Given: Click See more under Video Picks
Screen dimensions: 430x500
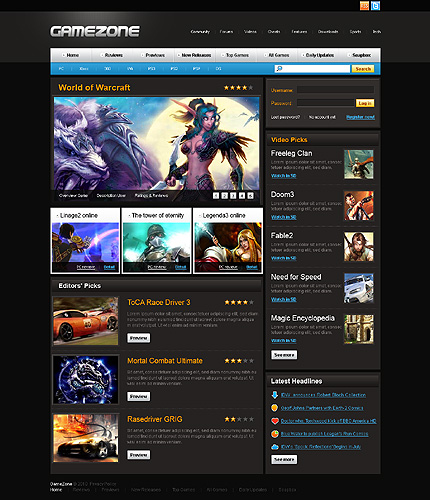Looking at the screenshot, I should click(284, 355).
